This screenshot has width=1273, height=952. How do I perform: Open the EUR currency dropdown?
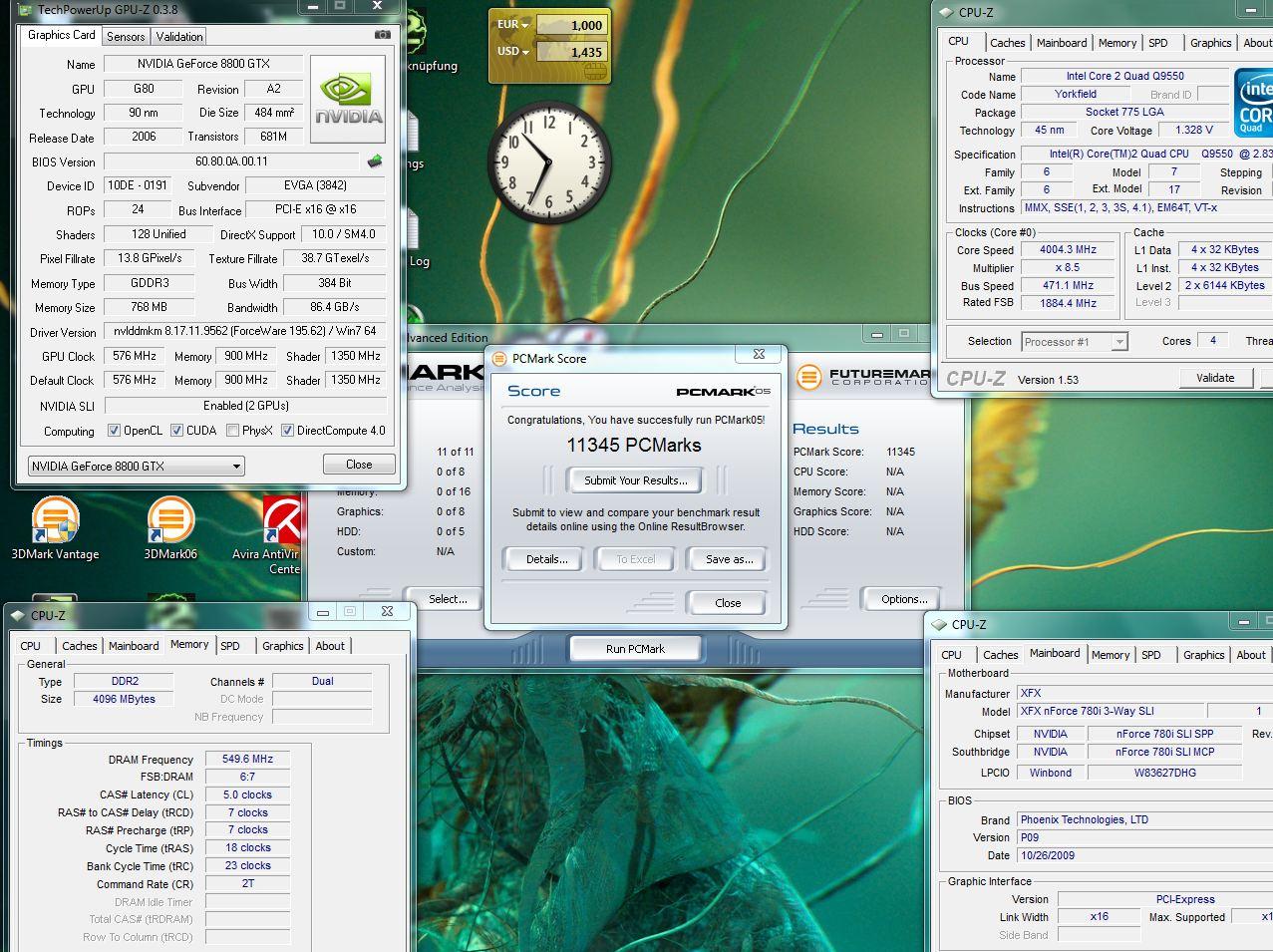pyautogui.click(x=513, y=25)
